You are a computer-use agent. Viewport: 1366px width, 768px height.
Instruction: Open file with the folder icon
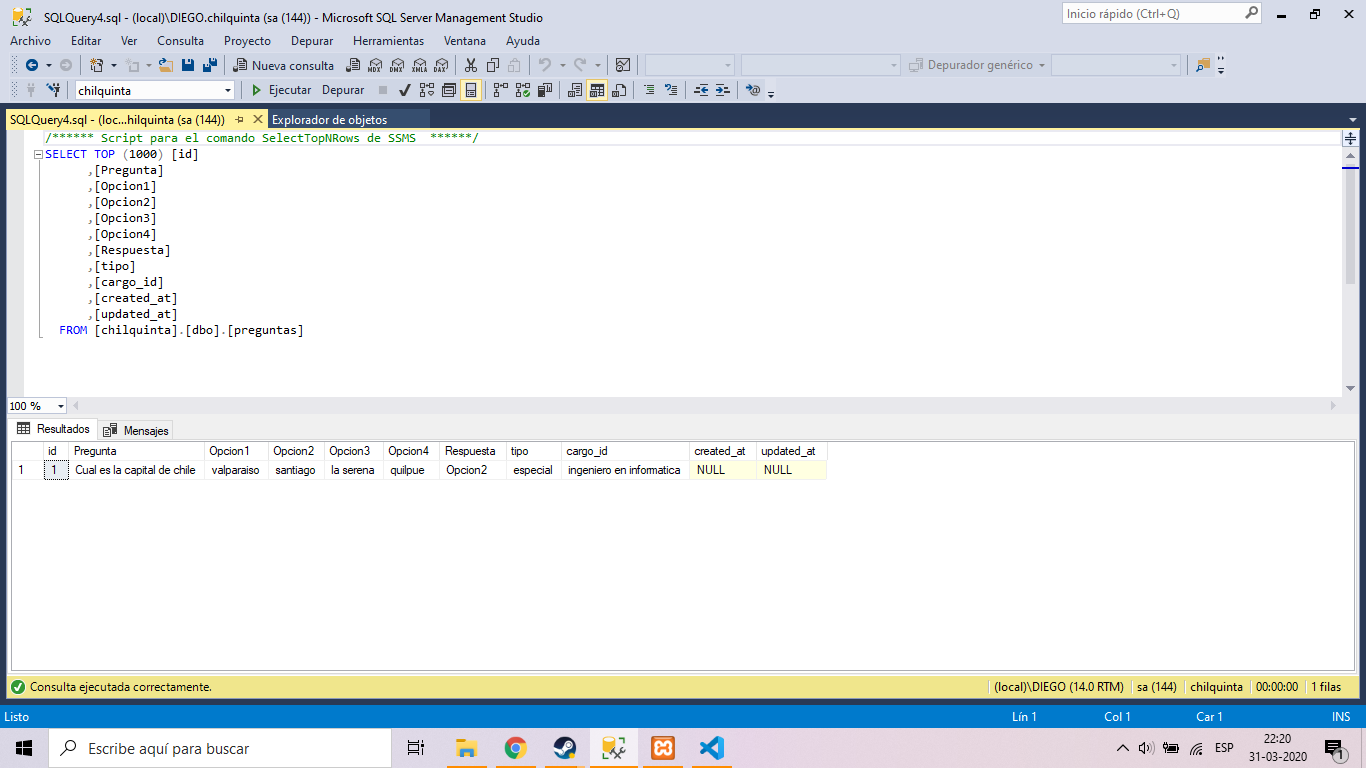(166, 65)
